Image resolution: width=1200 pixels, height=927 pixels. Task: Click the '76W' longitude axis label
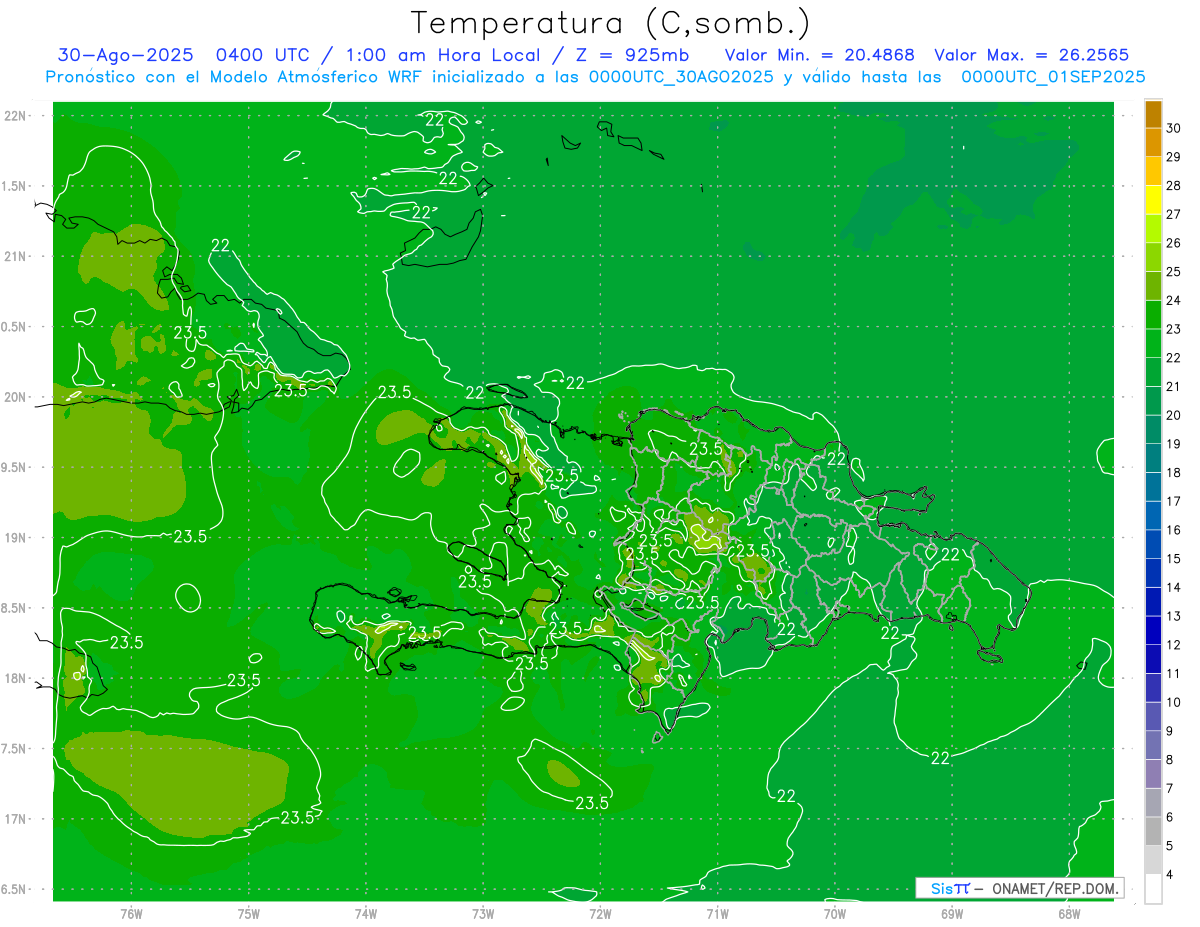(131, 913)
